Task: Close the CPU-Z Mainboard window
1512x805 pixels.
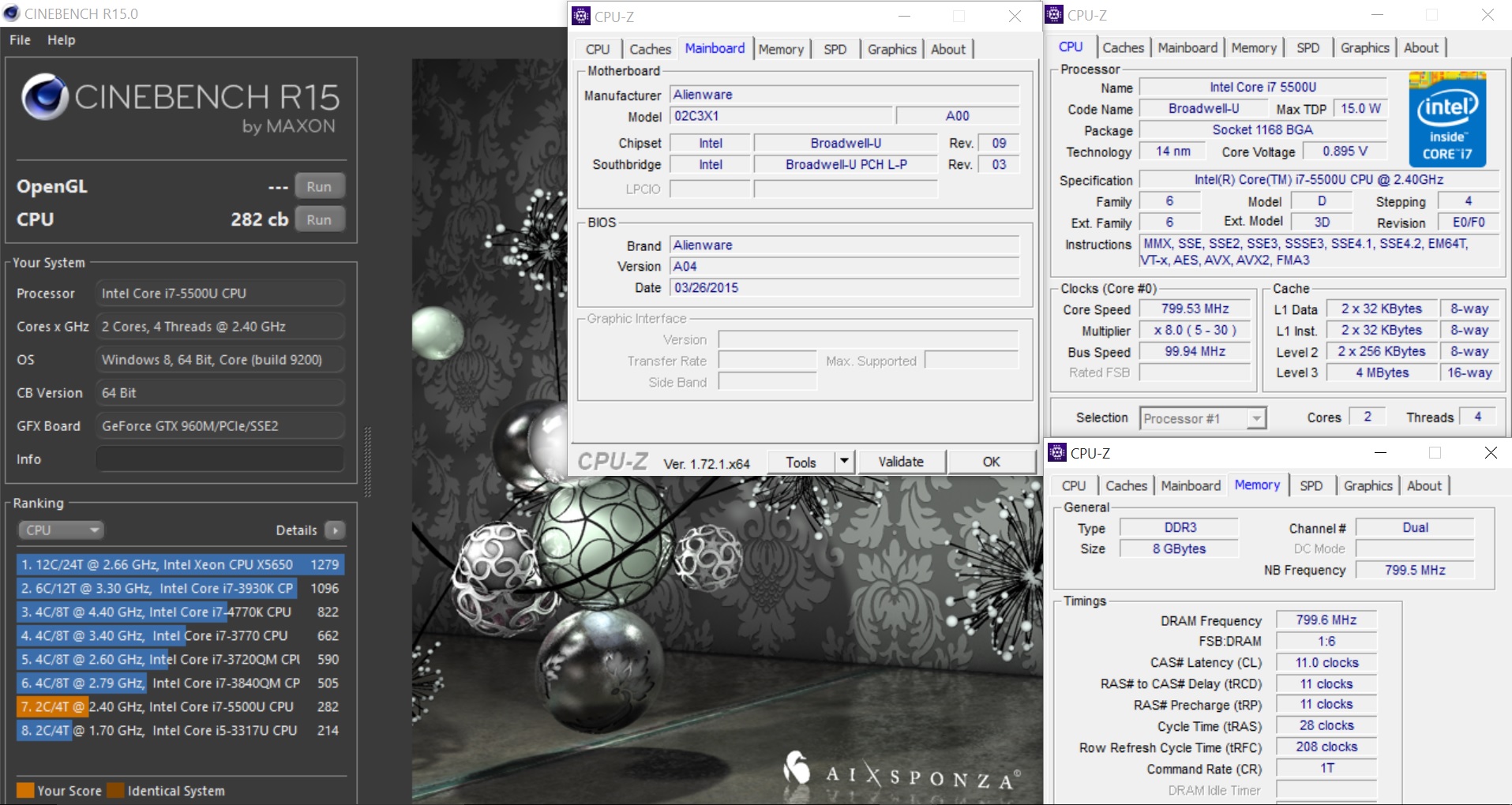Action: 1015,16
